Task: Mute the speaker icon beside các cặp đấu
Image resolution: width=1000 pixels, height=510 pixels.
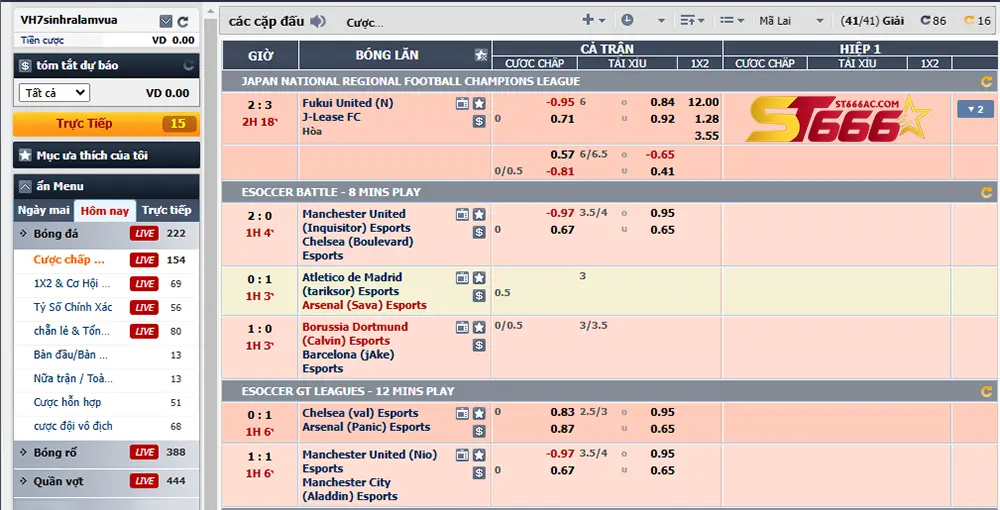Action: pyautogui.click(x=318, y=22)
